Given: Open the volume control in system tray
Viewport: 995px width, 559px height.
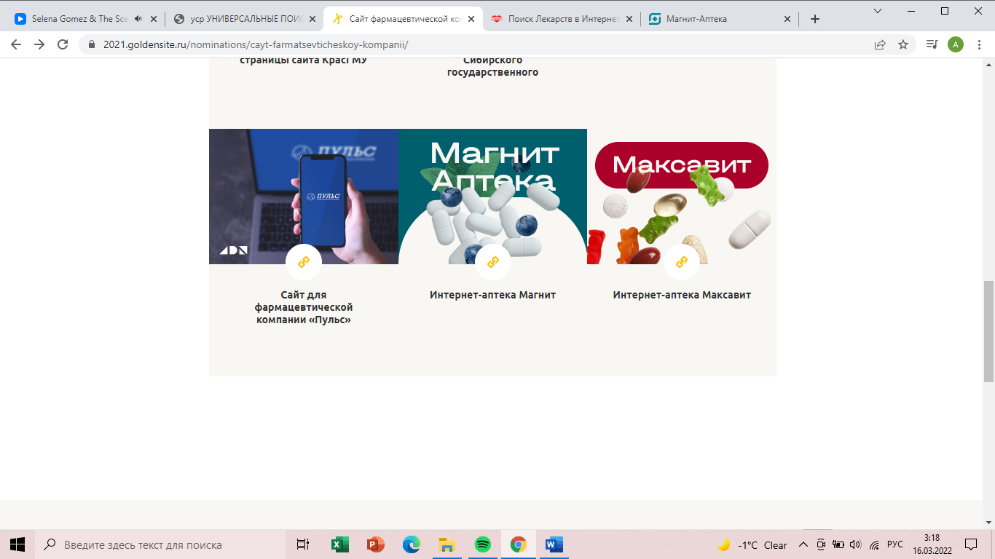Looking at the screenshot, I should (855, 544).
